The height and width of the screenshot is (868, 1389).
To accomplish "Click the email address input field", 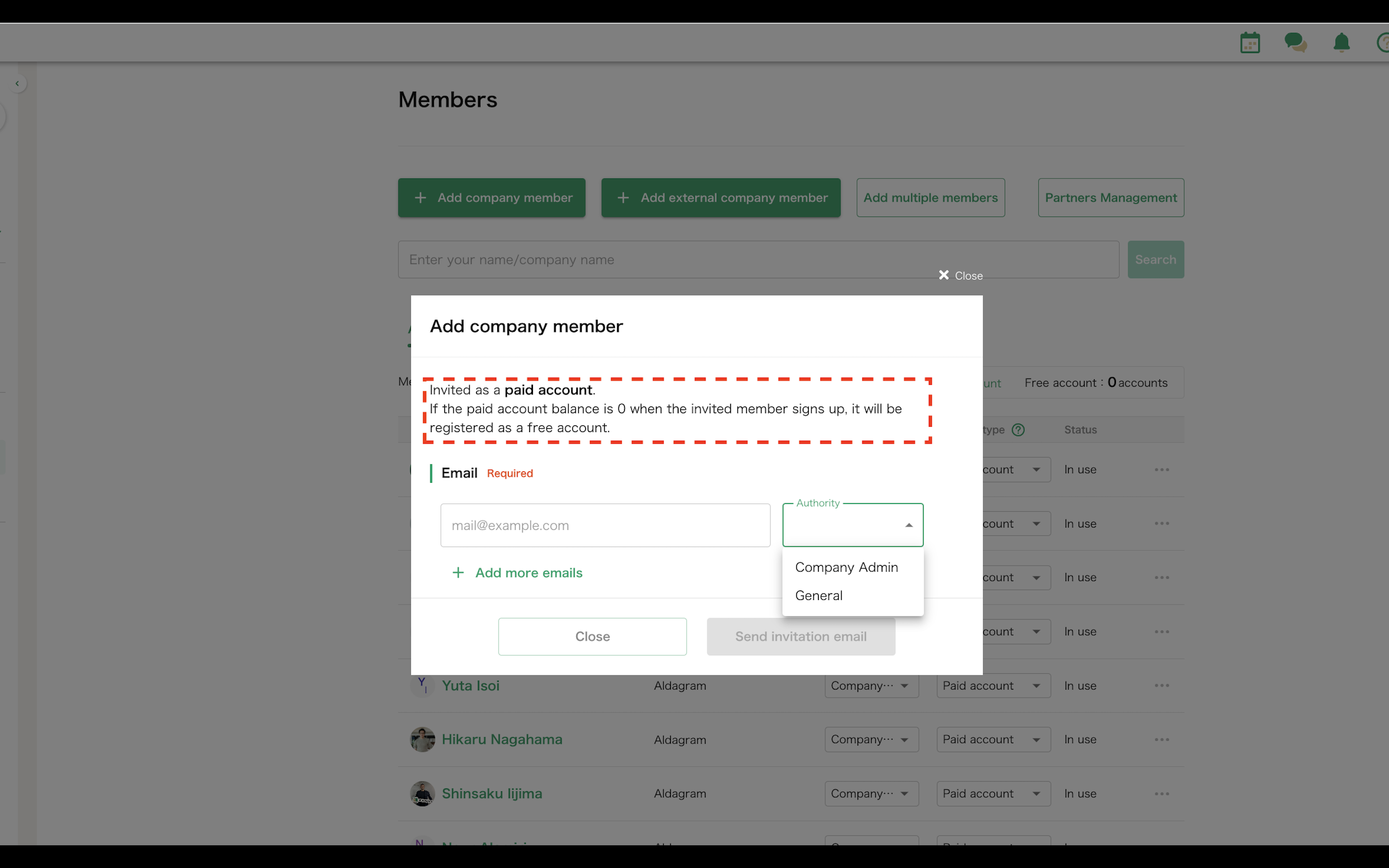I will pyautogui.click(x=604, y=525).
